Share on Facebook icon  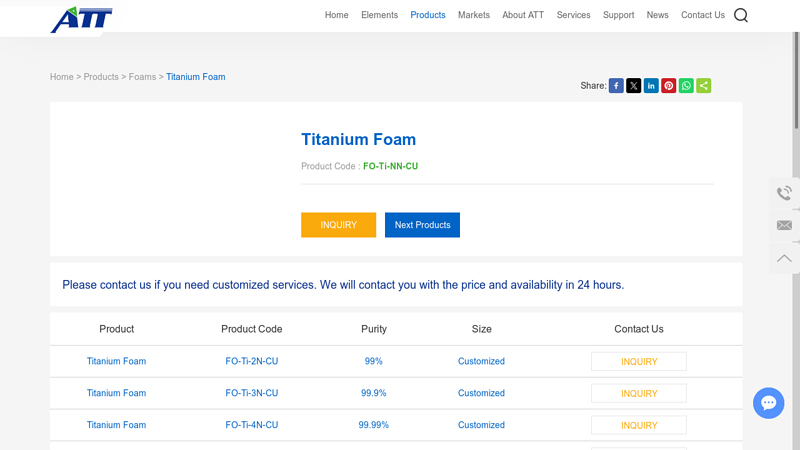[616, 86]
